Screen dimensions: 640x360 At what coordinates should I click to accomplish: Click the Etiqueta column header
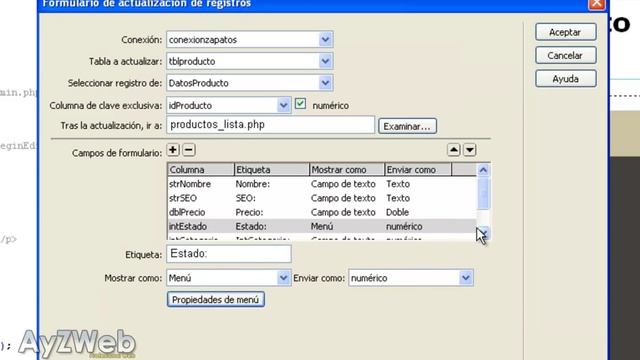click(x=272, y=169)
